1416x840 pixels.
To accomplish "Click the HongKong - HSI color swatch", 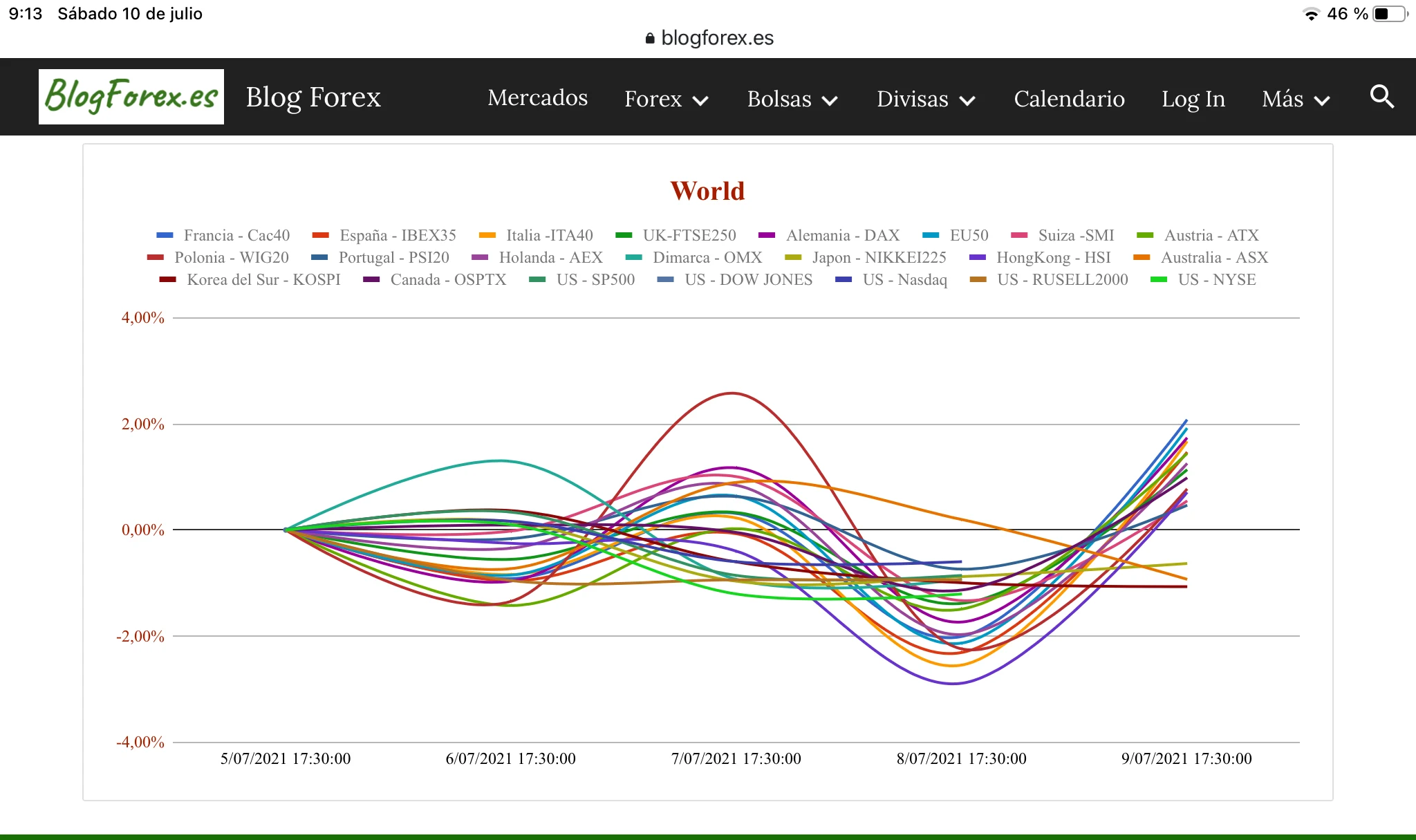I will (x=978, y=257).
